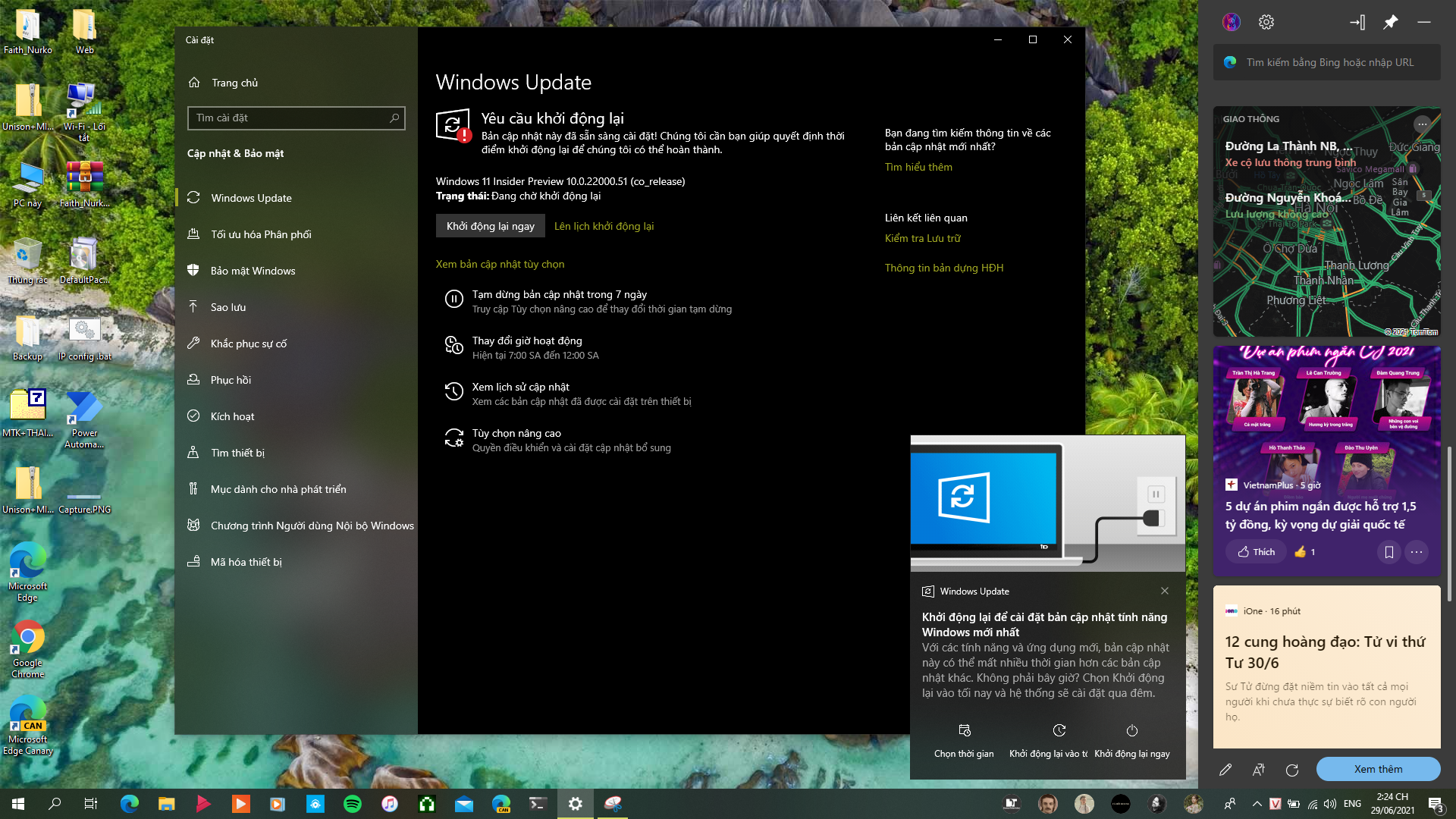
Task: Open the more options on the traffic widget
Action: (1423, 124)
